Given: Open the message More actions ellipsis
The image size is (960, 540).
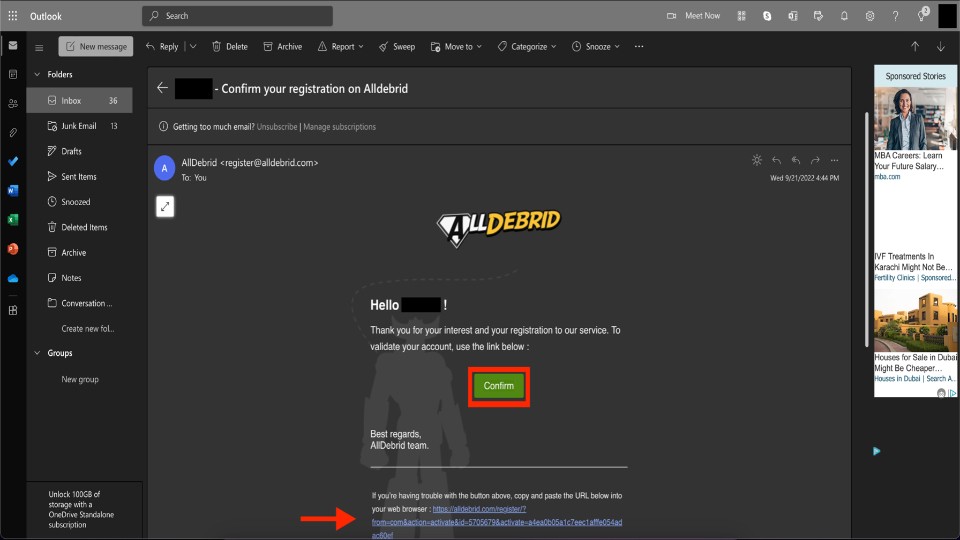Looking at the screenshot, I should tap(834, 160).
